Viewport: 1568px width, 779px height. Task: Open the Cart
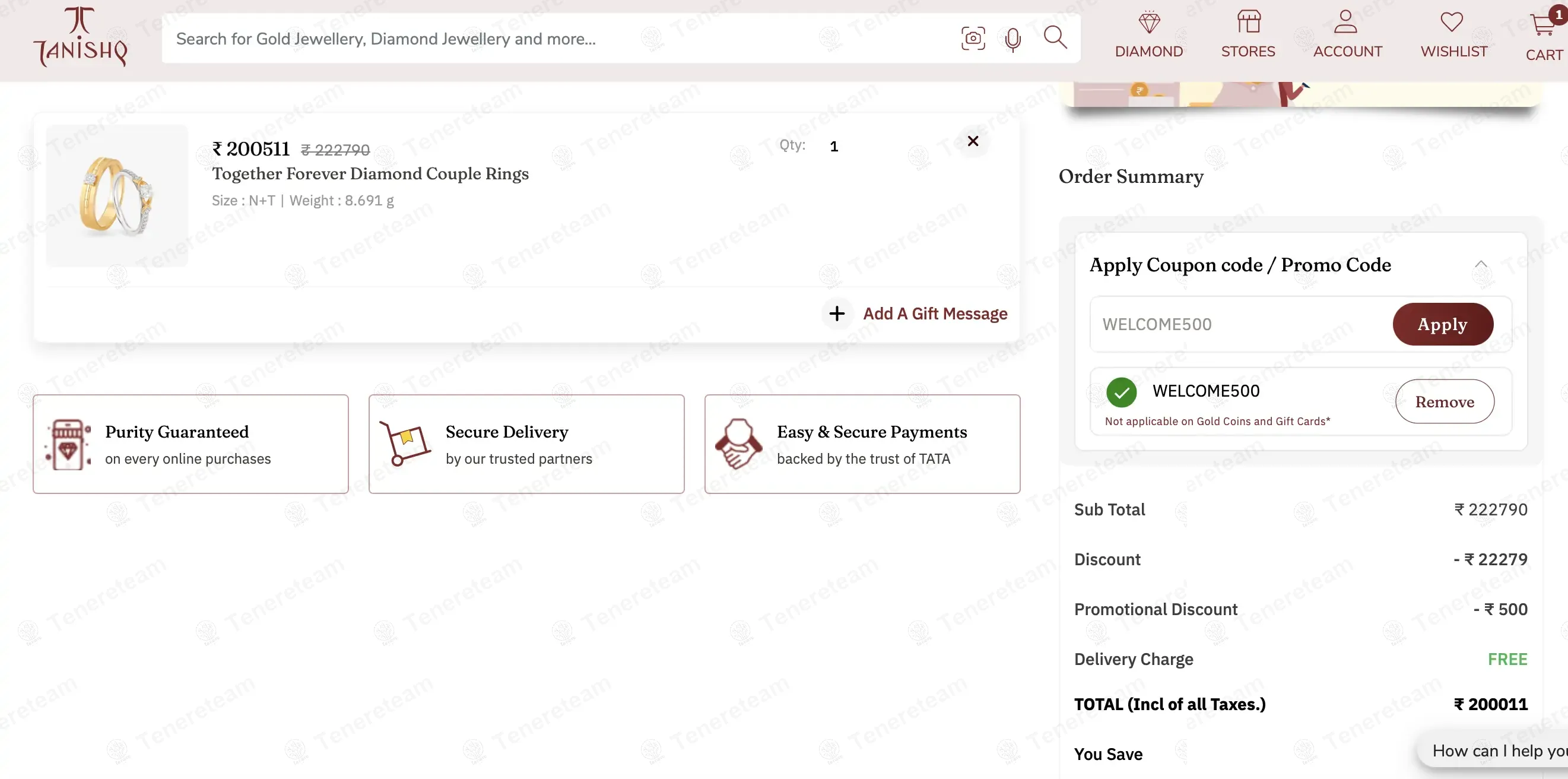1546,34
